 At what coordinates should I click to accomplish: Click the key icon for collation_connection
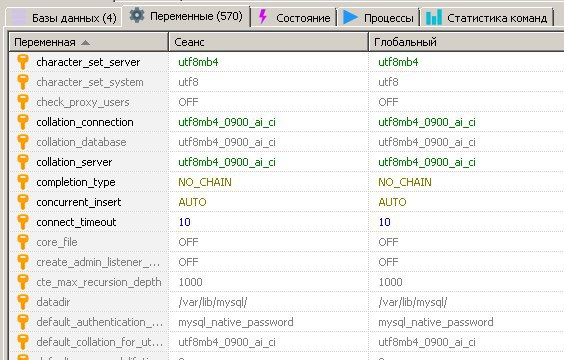(23, 122)
